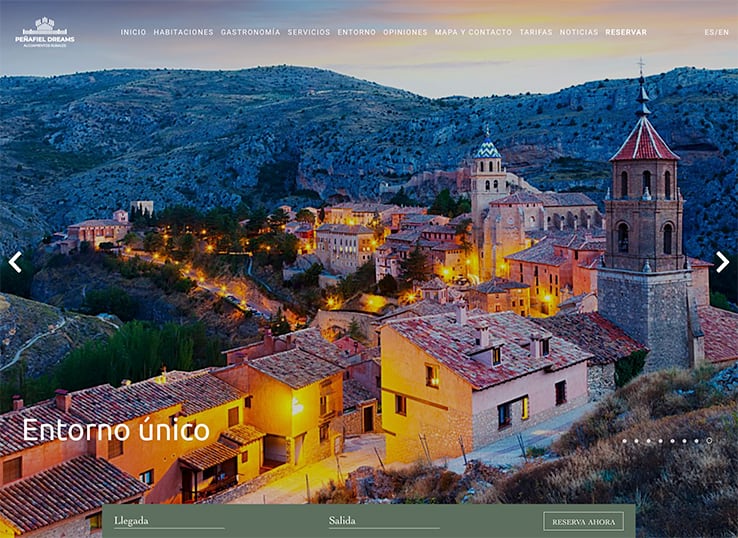Select the third carousel pagination dot
The image size is (738, 538).
649,441
